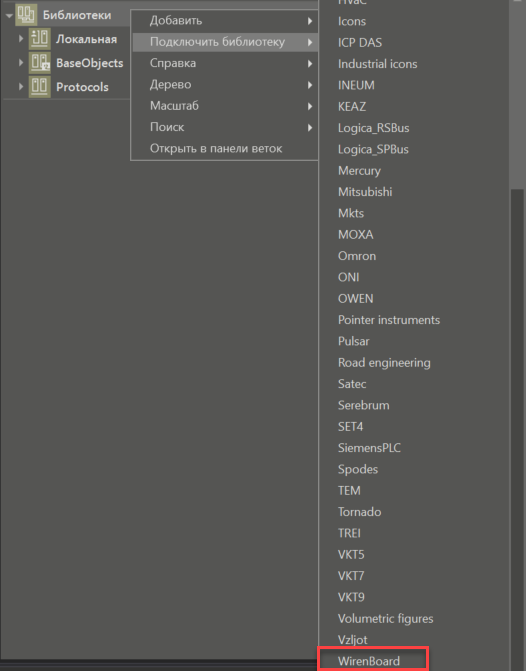Select the BaseObjects tree label
The image size is (526, 671).
(90, 63)
